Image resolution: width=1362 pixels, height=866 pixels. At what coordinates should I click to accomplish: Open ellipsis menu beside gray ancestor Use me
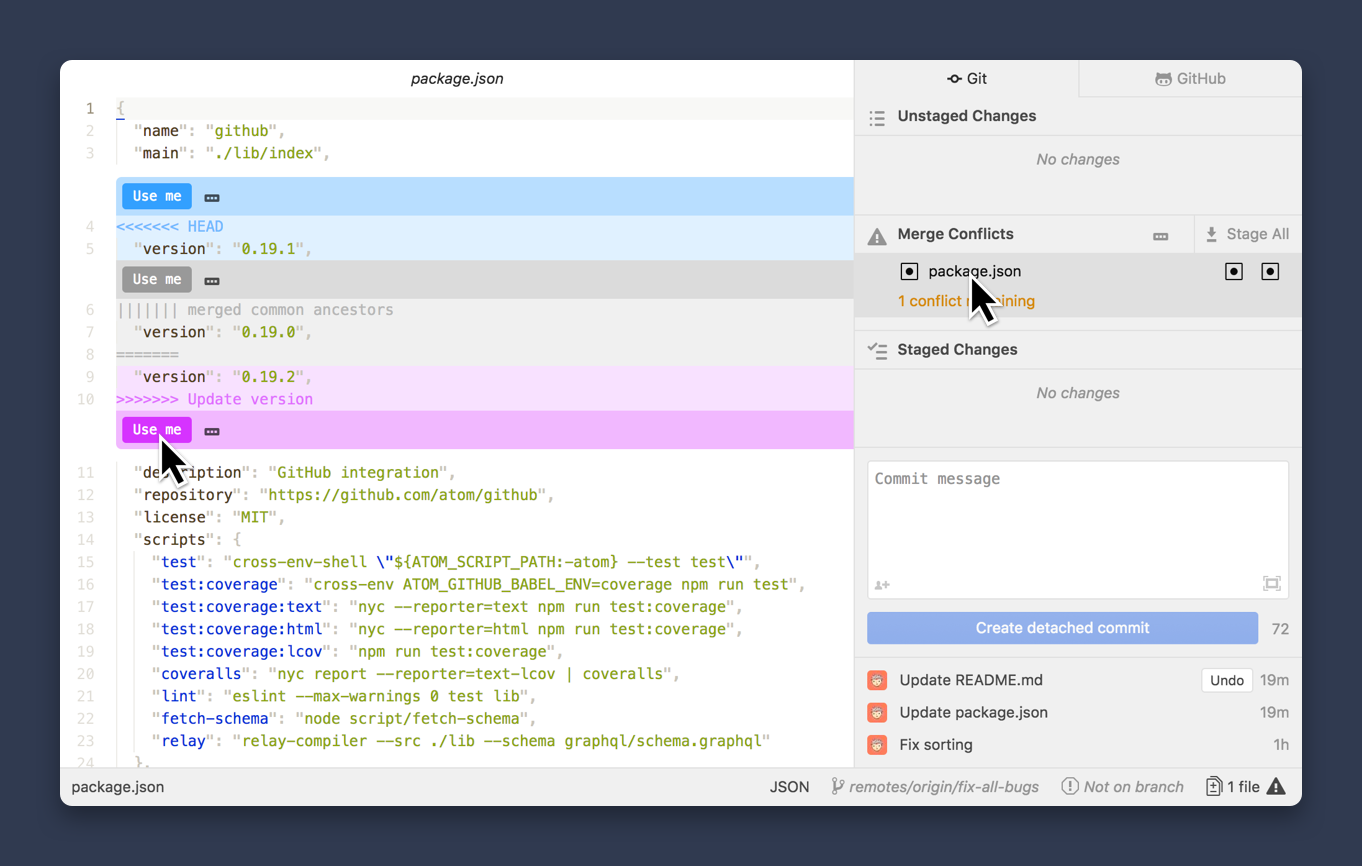(x=212, y=281)
